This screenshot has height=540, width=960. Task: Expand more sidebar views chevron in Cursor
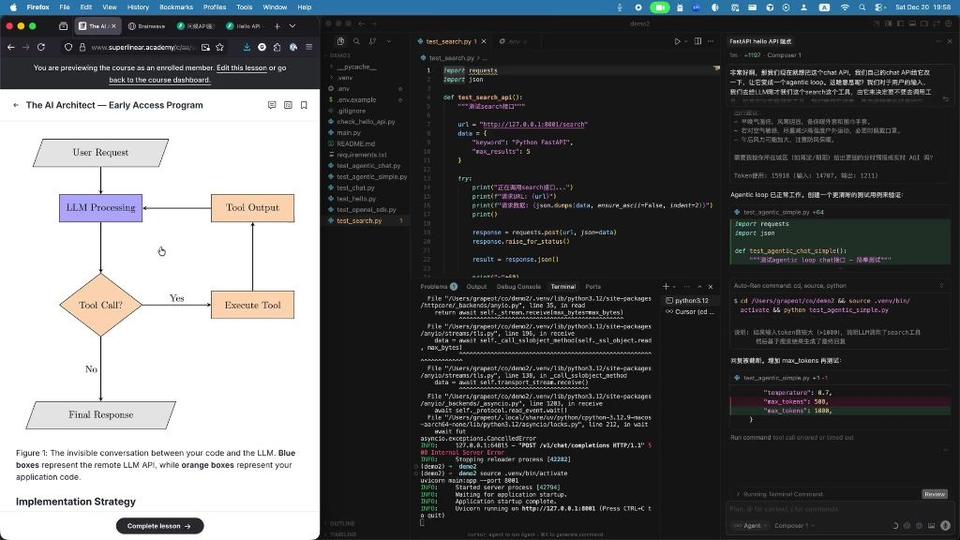click(389, 41)
